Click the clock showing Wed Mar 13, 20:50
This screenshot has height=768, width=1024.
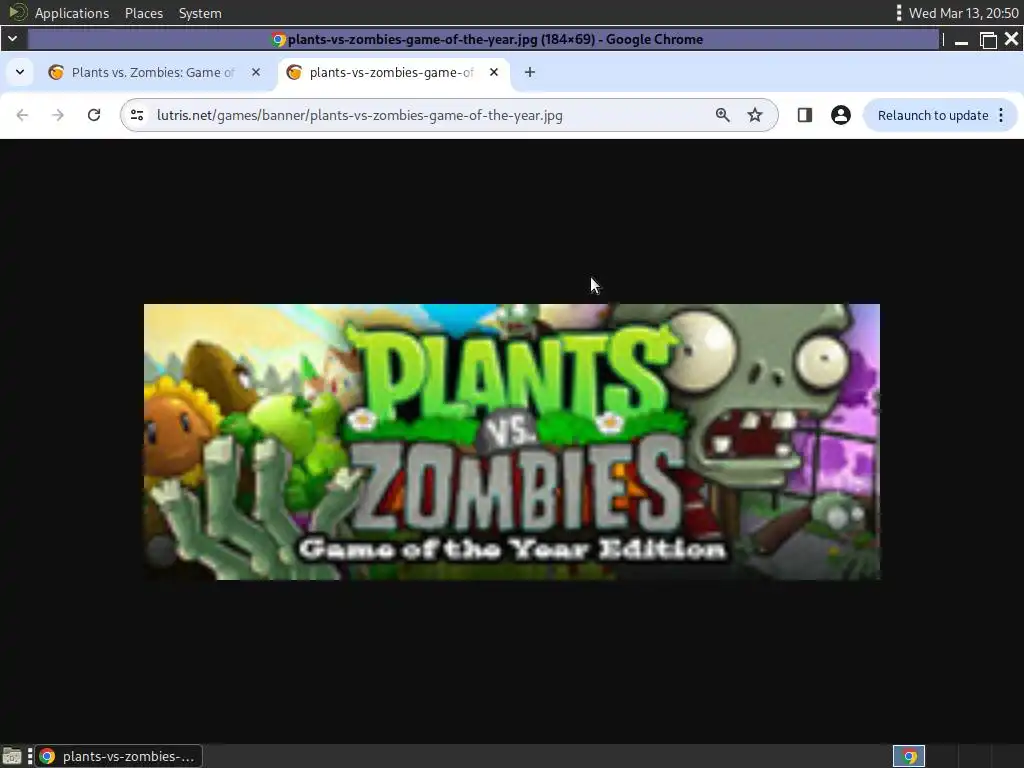coord(963,13)
